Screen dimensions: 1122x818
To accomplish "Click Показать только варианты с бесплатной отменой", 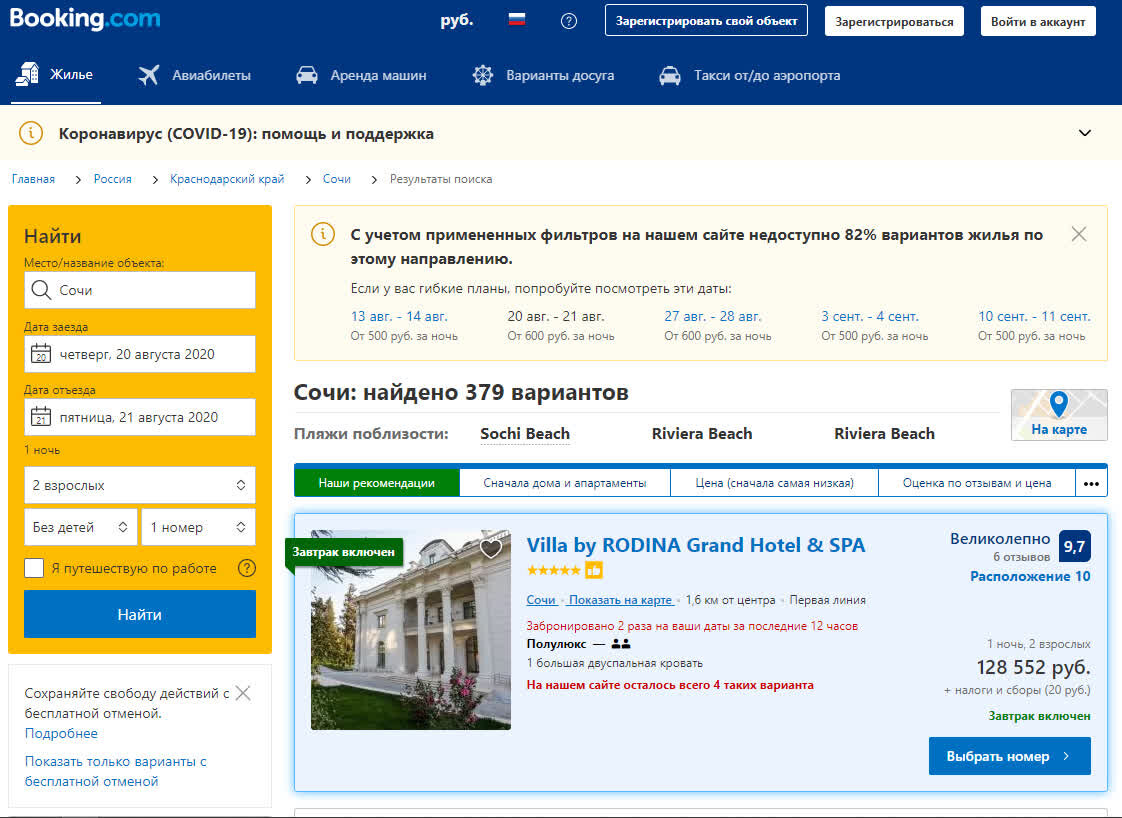I will (x=115, y=771).
